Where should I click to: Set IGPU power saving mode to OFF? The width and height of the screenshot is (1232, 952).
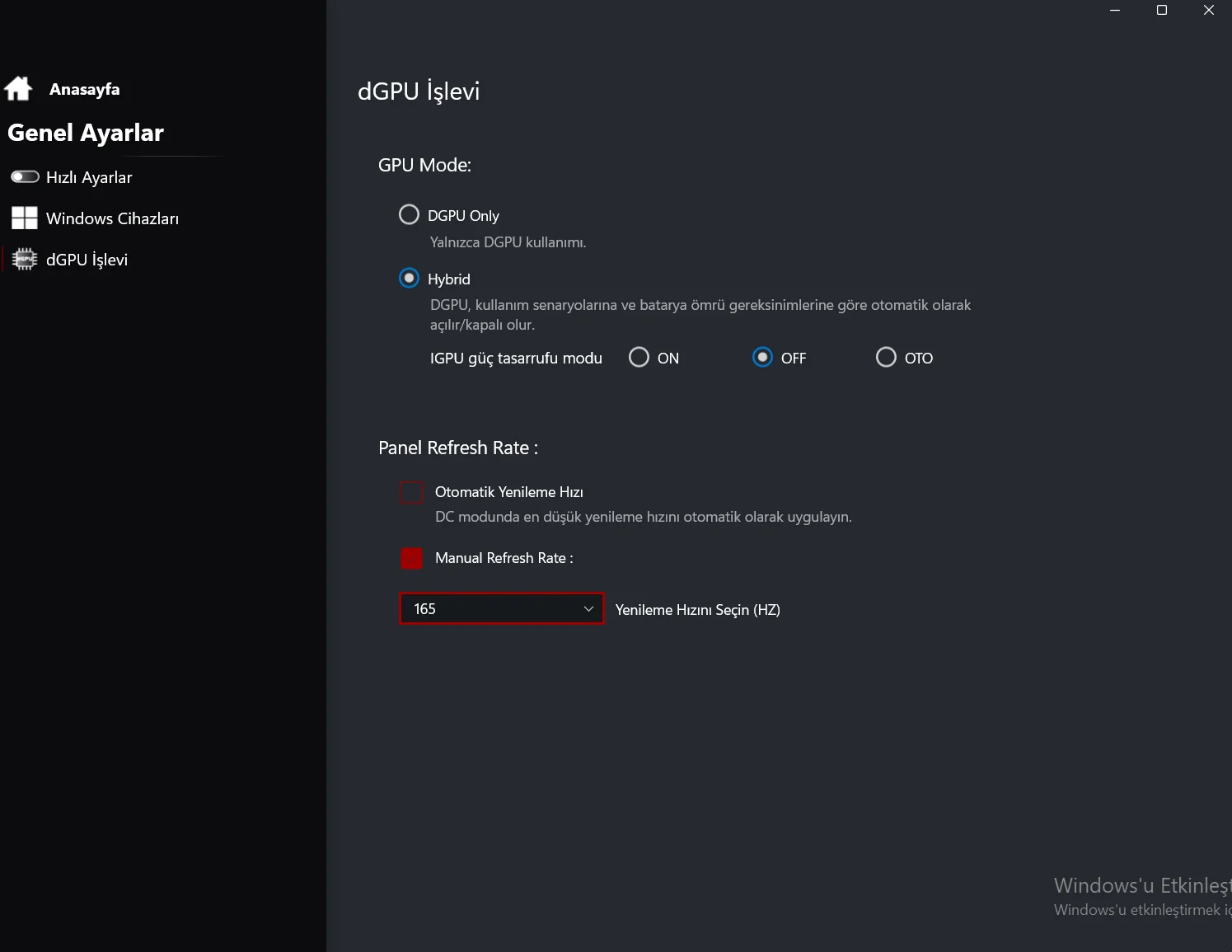click(762, 358)
